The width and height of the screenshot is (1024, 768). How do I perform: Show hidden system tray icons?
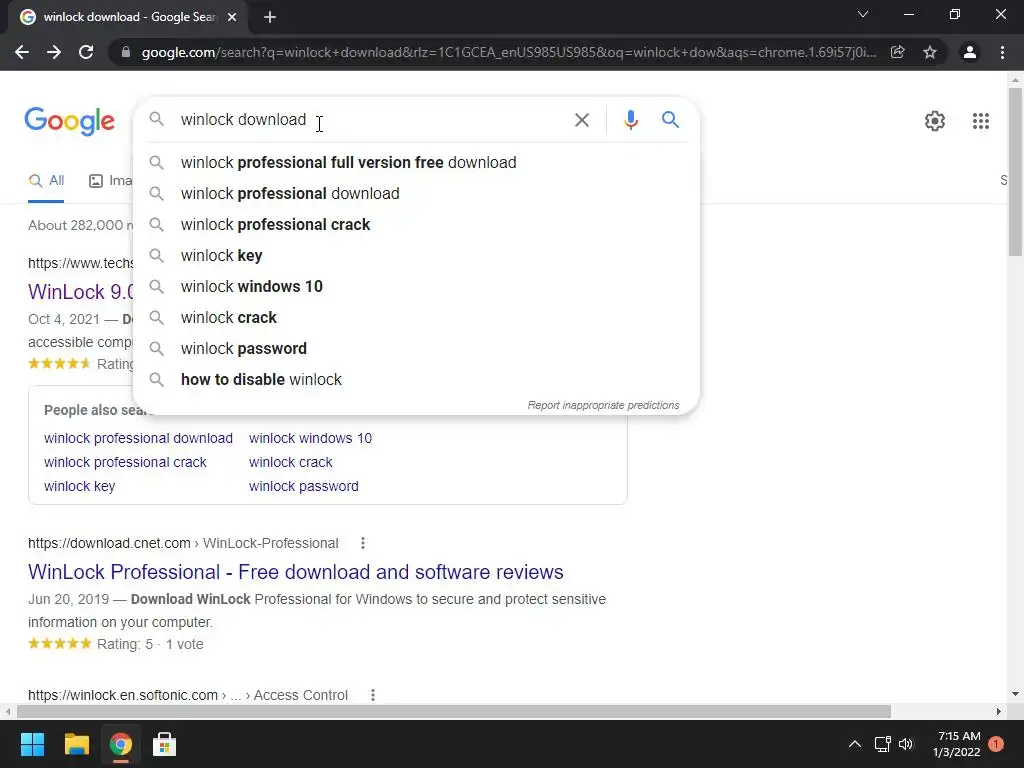[x=854, y=744]
